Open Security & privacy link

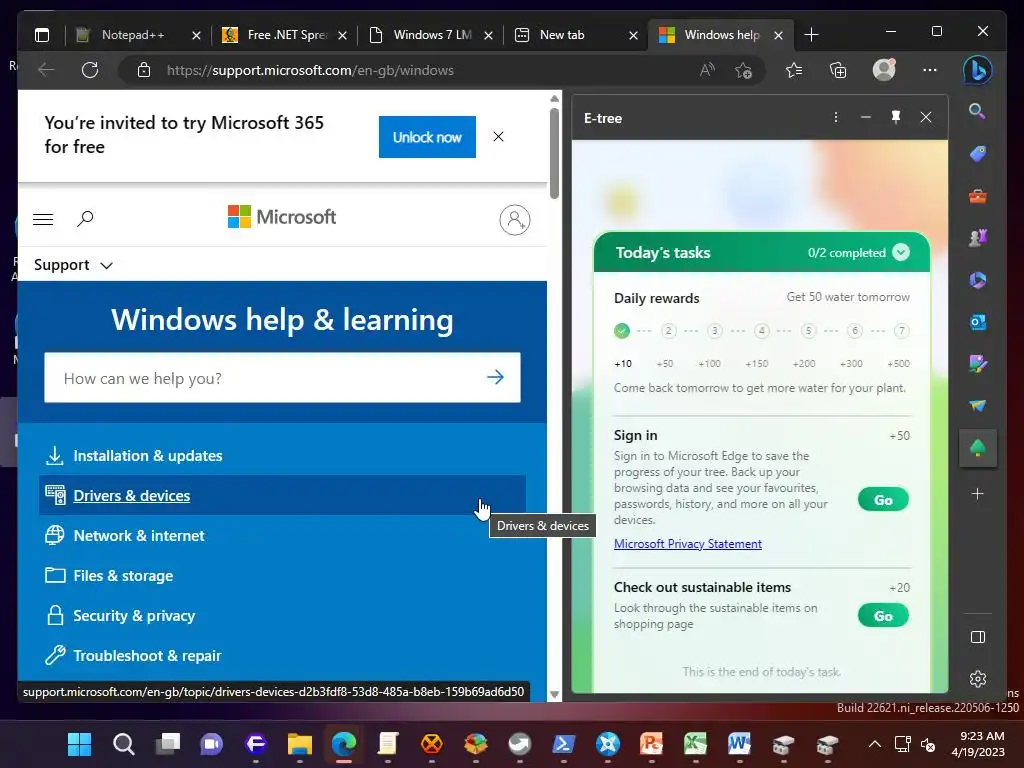(134, 616)
